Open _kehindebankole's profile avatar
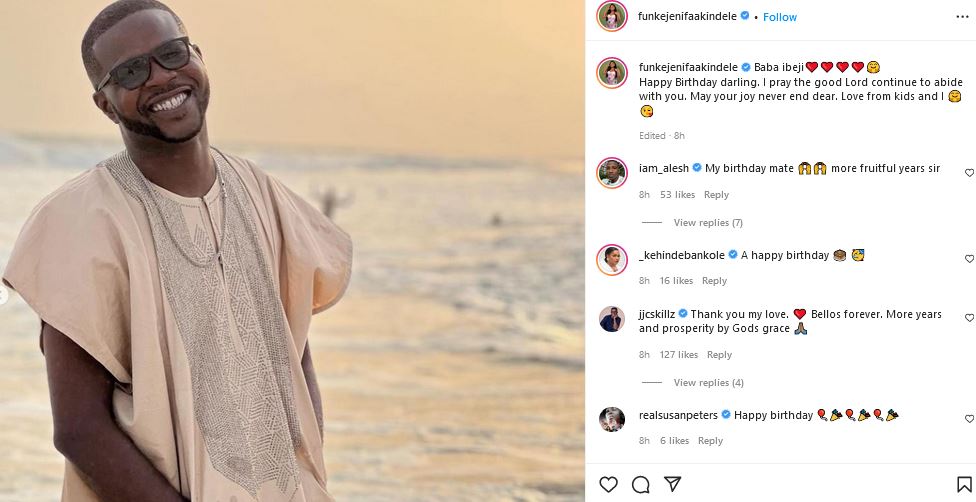The height and width of the screenshot is (502, 976). pos(612,258)
